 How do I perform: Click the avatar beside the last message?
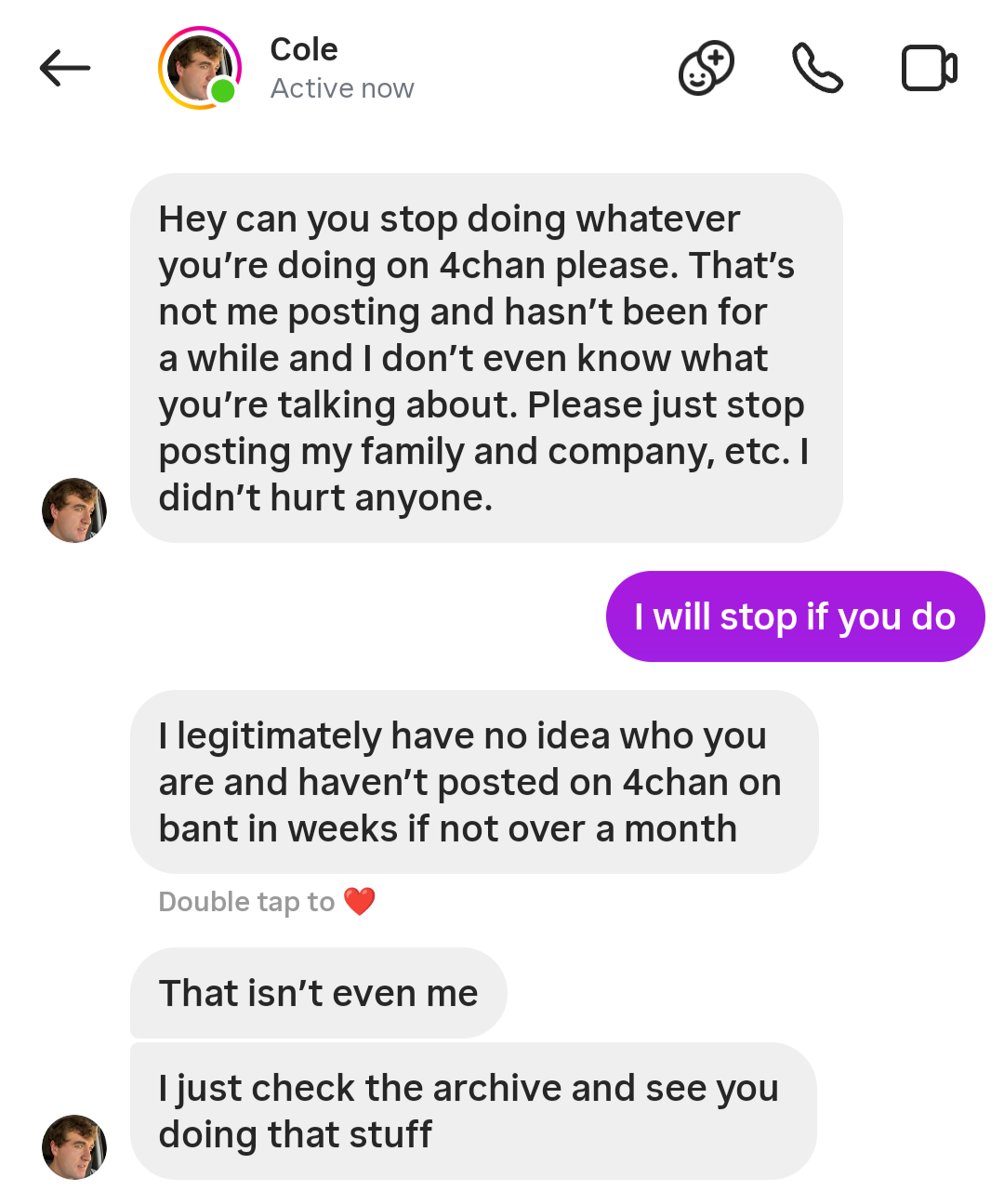74,1147
